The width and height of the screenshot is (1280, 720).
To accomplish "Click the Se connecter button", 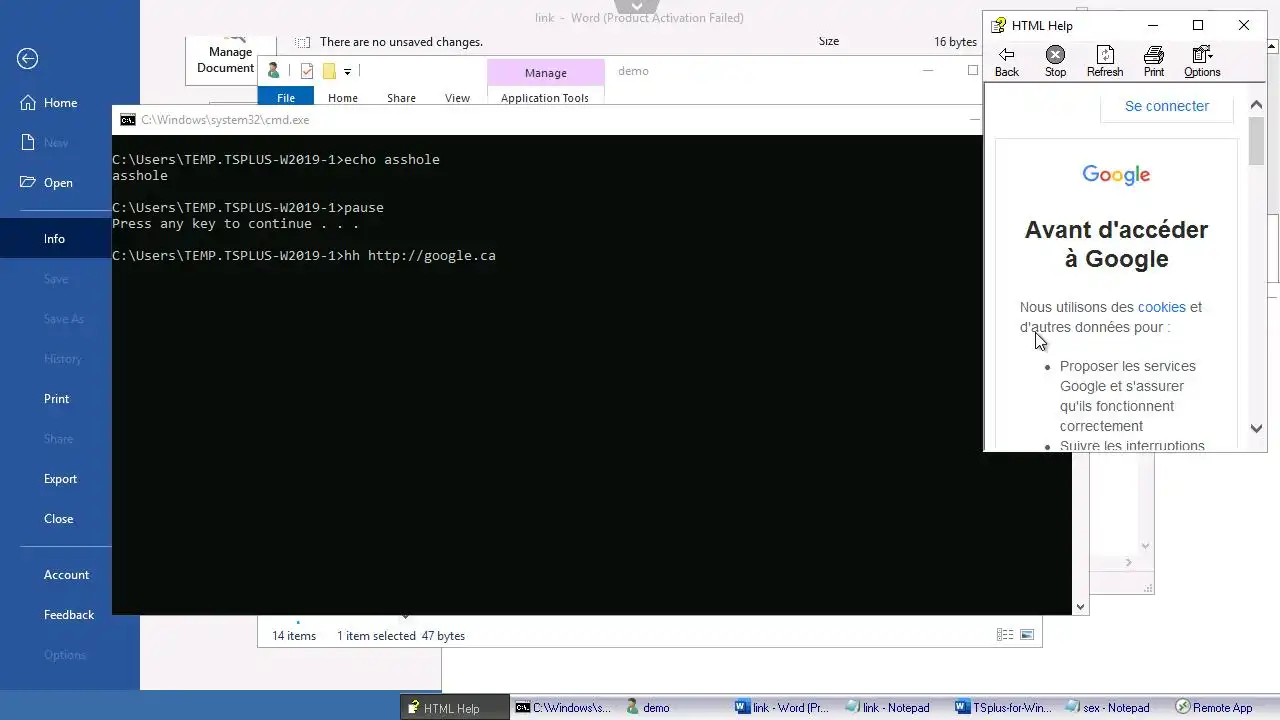I will click(1166, 106).
